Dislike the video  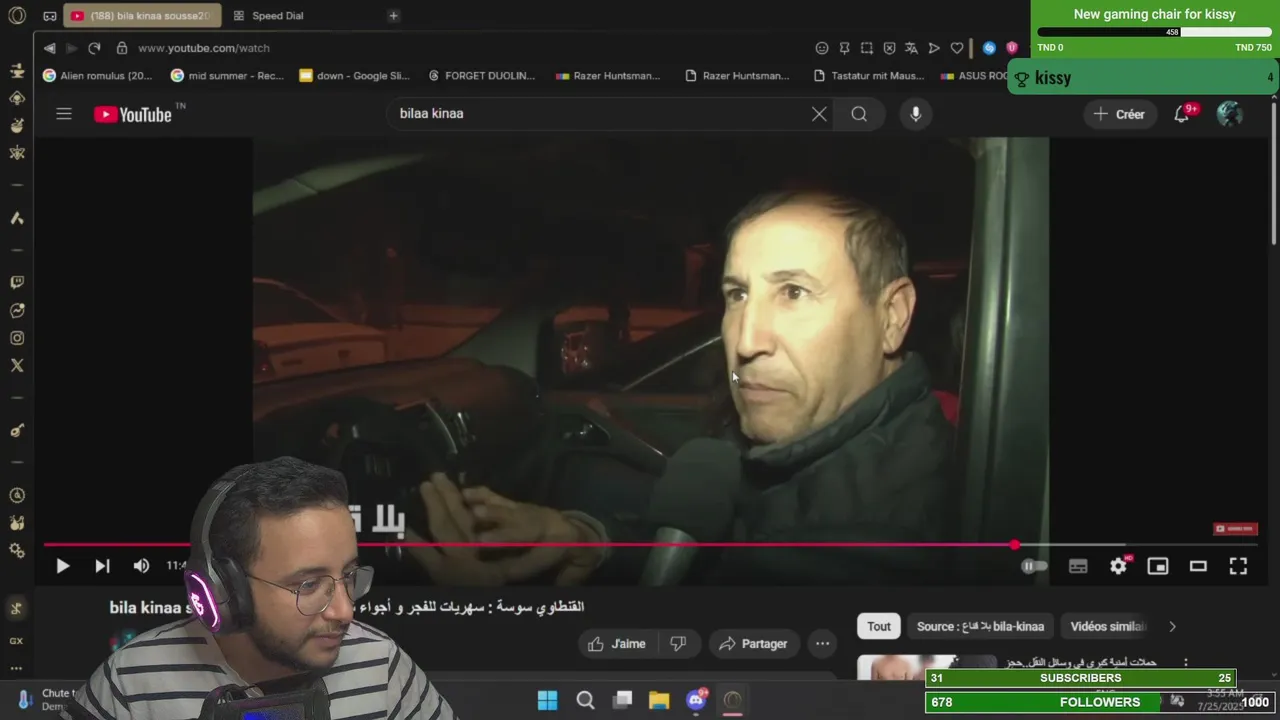[678, 644]
